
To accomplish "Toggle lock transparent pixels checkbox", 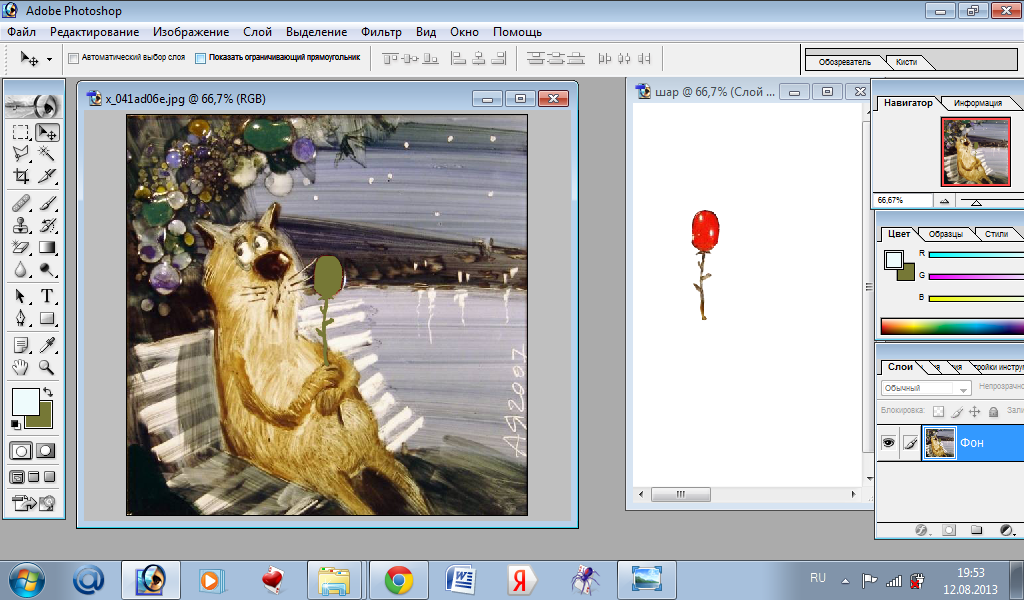I will click(938, 411).
